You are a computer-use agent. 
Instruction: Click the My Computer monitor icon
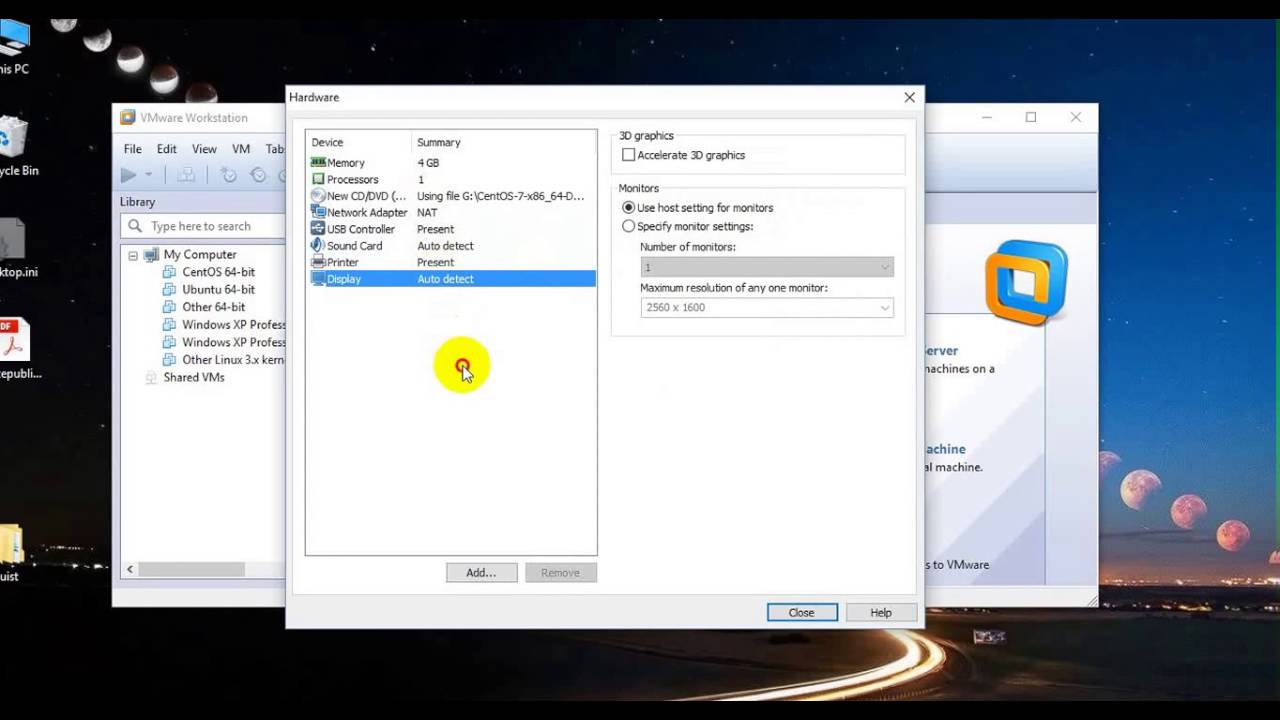(x=151, y=255)
